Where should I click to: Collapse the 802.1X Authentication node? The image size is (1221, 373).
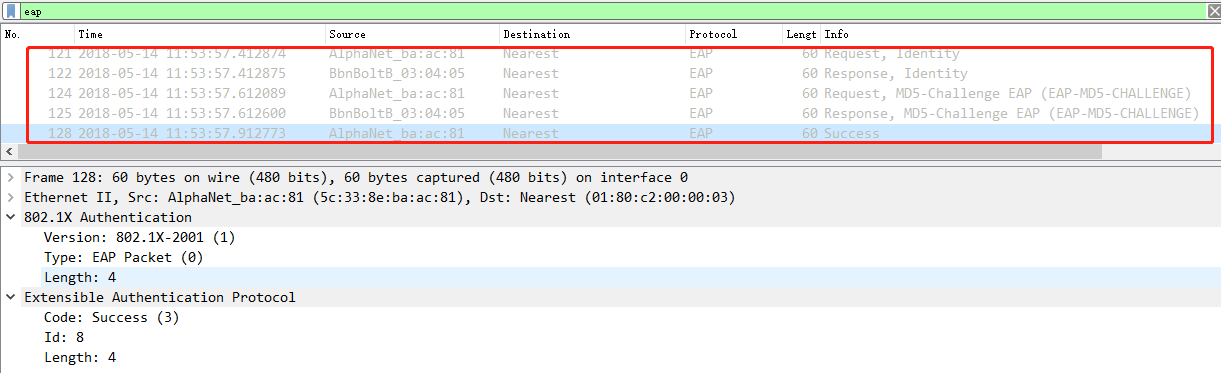point(10,217)
